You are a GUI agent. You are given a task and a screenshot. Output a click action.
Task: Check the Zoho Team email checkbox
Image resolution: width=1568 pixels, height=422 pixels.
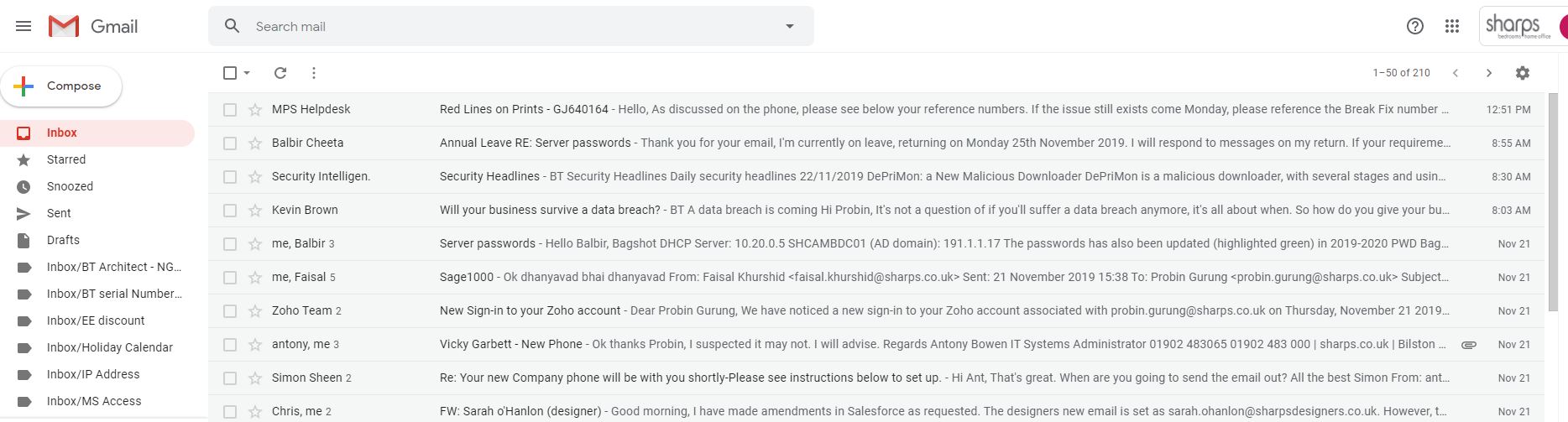pyautogui.click(x=230, y=310)
